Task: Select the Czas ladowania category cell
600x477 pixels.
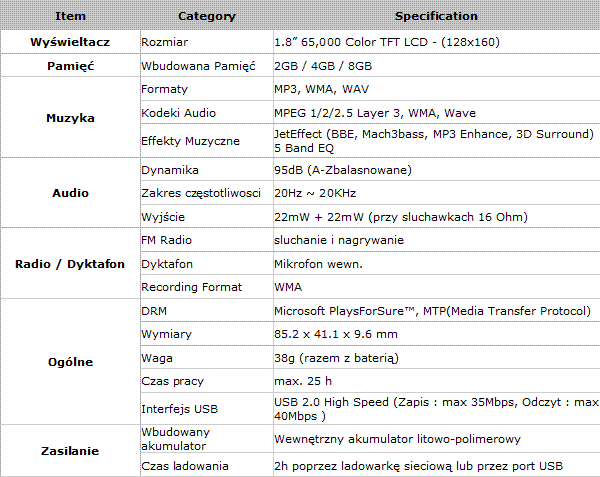Action: pyautogui.click(x=185, y=466)
